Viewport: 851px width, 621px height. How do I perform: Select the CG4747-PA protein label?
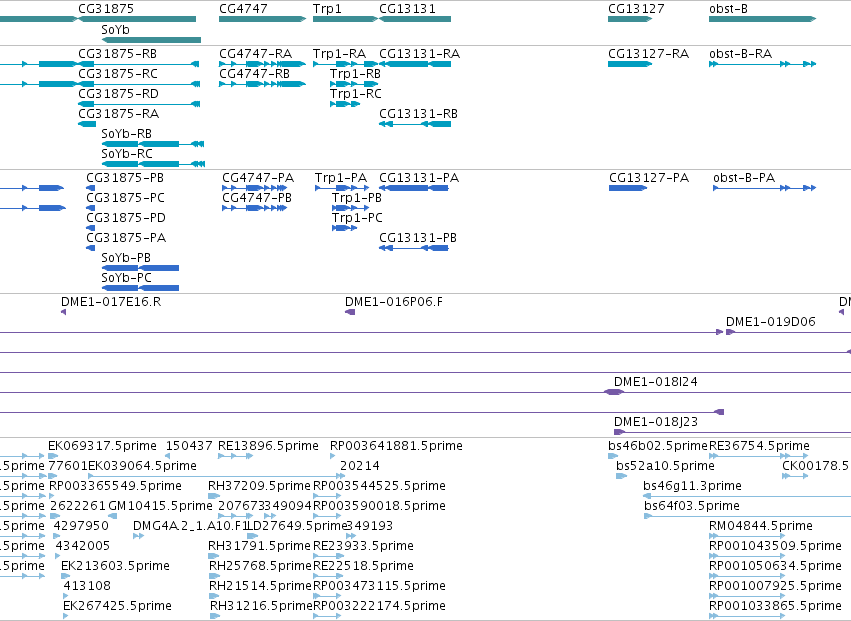coord(258,178)
